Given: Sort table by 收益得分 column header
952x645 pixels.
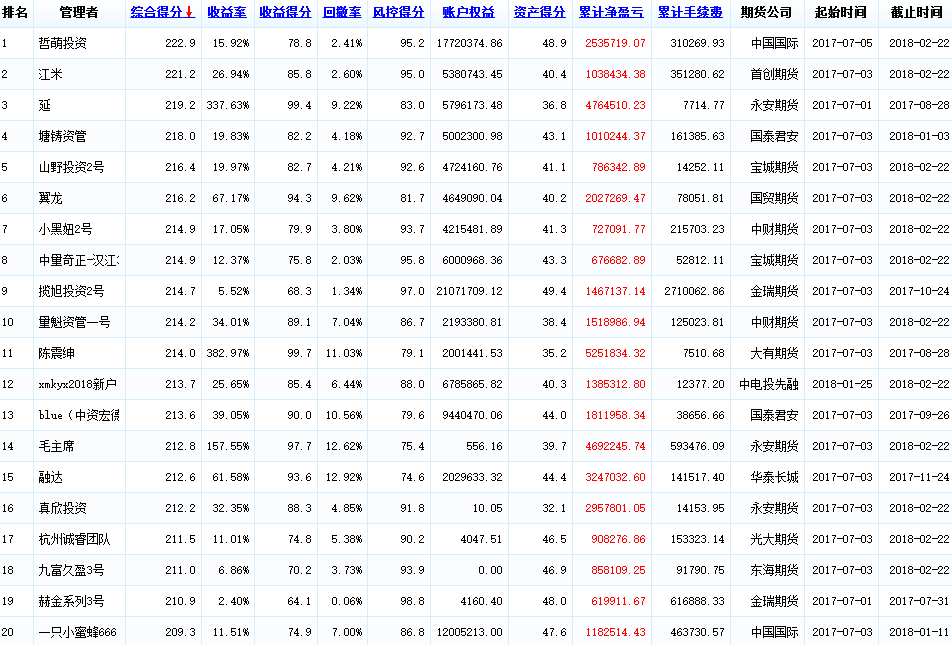Looking at the screenshot, I should pos(284,13).
